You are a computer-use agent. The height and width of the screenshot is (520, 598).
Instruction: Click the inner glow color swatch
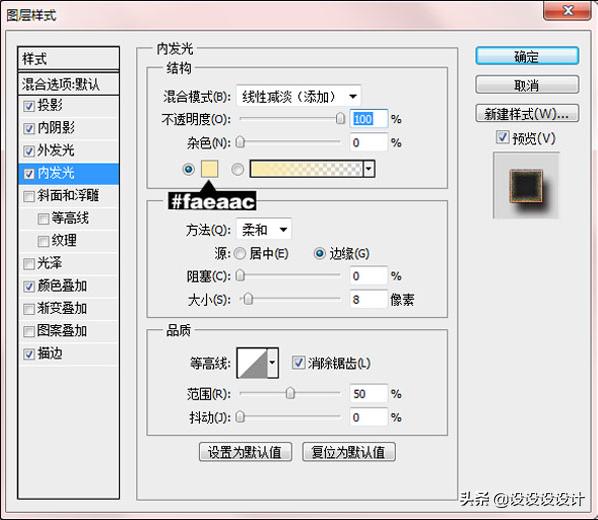pos(209,169)
